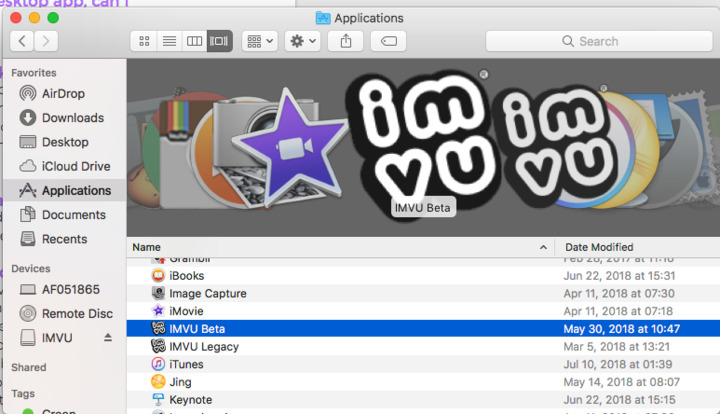Open Recents in sidebar
Screen dimensions: 720x414
pyautogui.click(x=64, y=239)
